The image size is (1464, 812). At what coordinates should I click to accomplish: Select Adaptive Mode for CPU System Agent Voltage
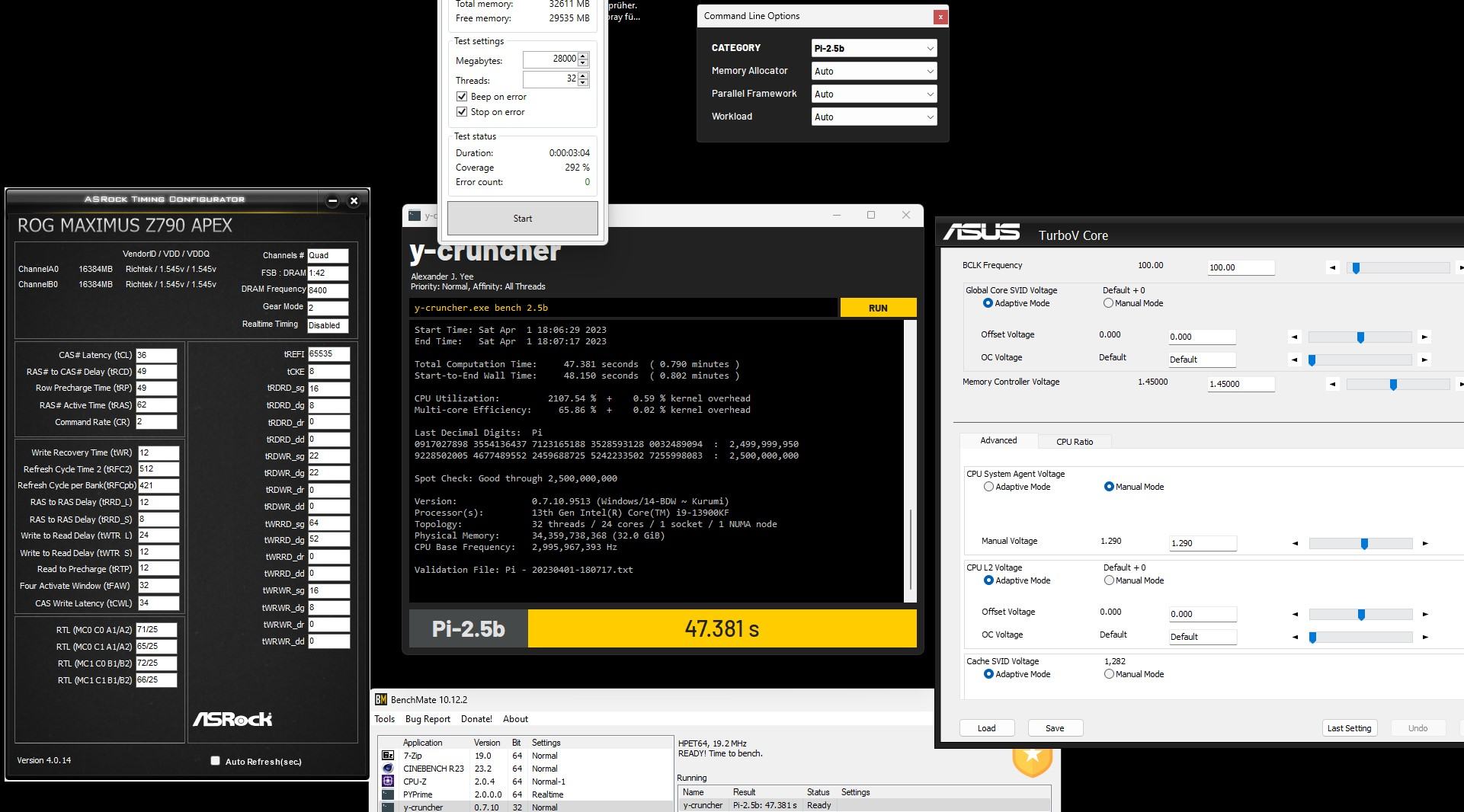pyautogui.click(x=988, y=487)
